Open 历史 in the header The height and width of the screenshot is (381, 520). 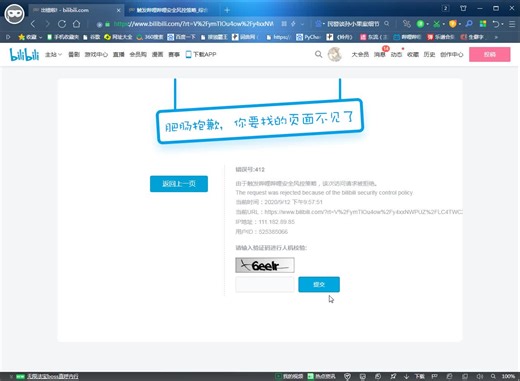429,54
